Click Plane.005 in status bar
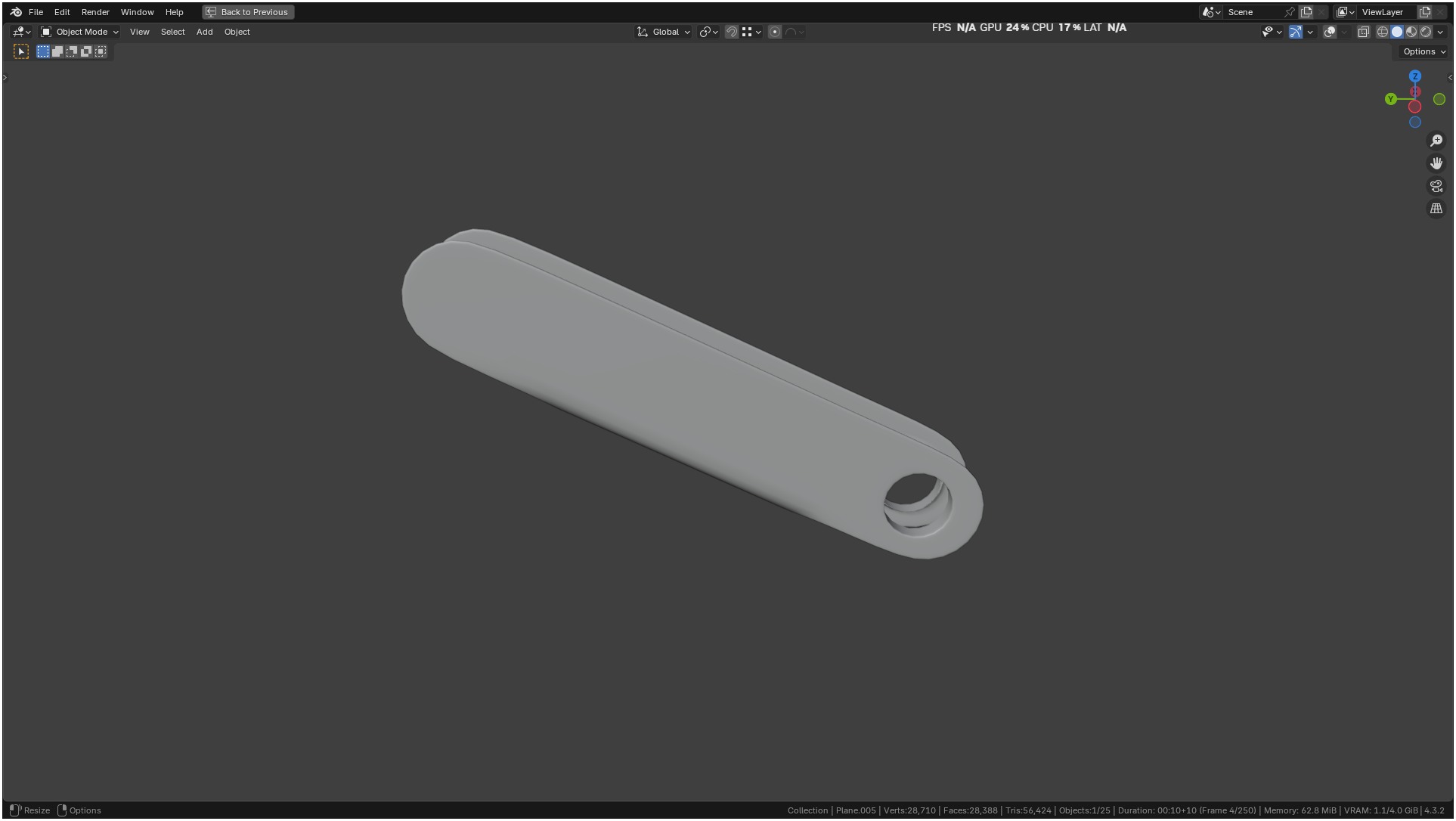Image resolution: width=1456 pixels, height=821 pixels. [855, 810]
